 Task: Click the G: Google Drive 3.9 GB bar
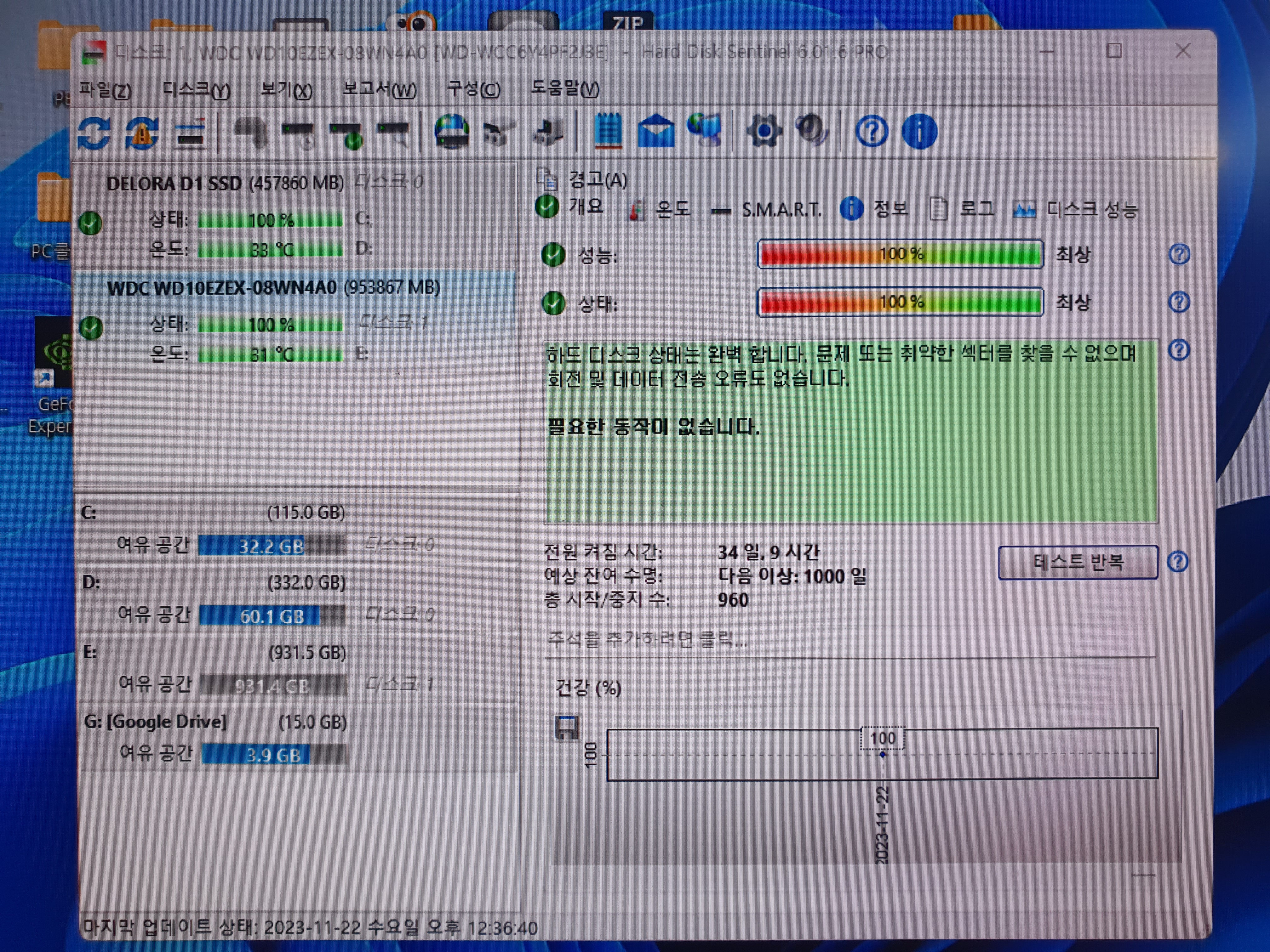click(274, 755)
